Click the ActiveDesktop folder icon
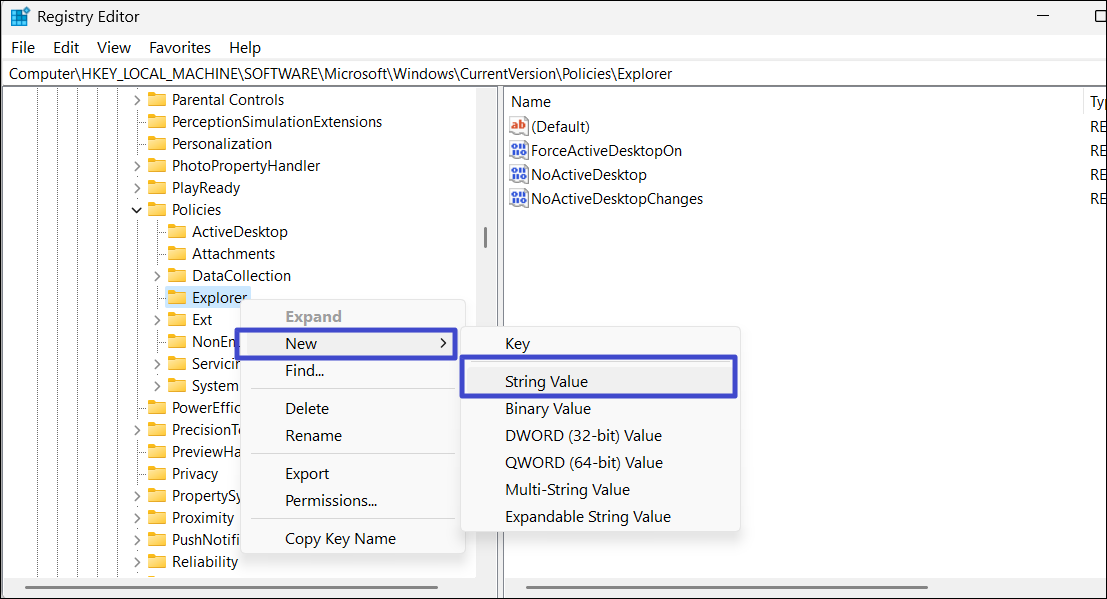 (176, 232)
